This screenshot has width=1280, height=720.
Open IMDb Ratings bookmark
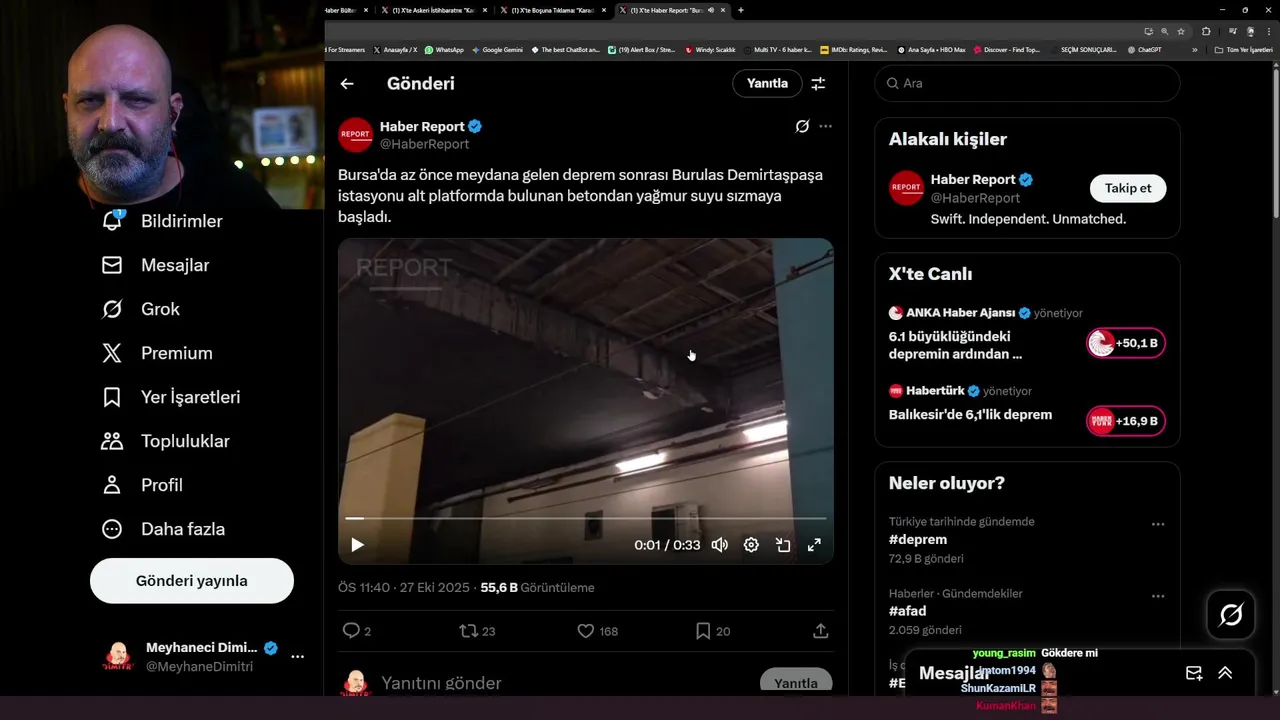point(853,49)
